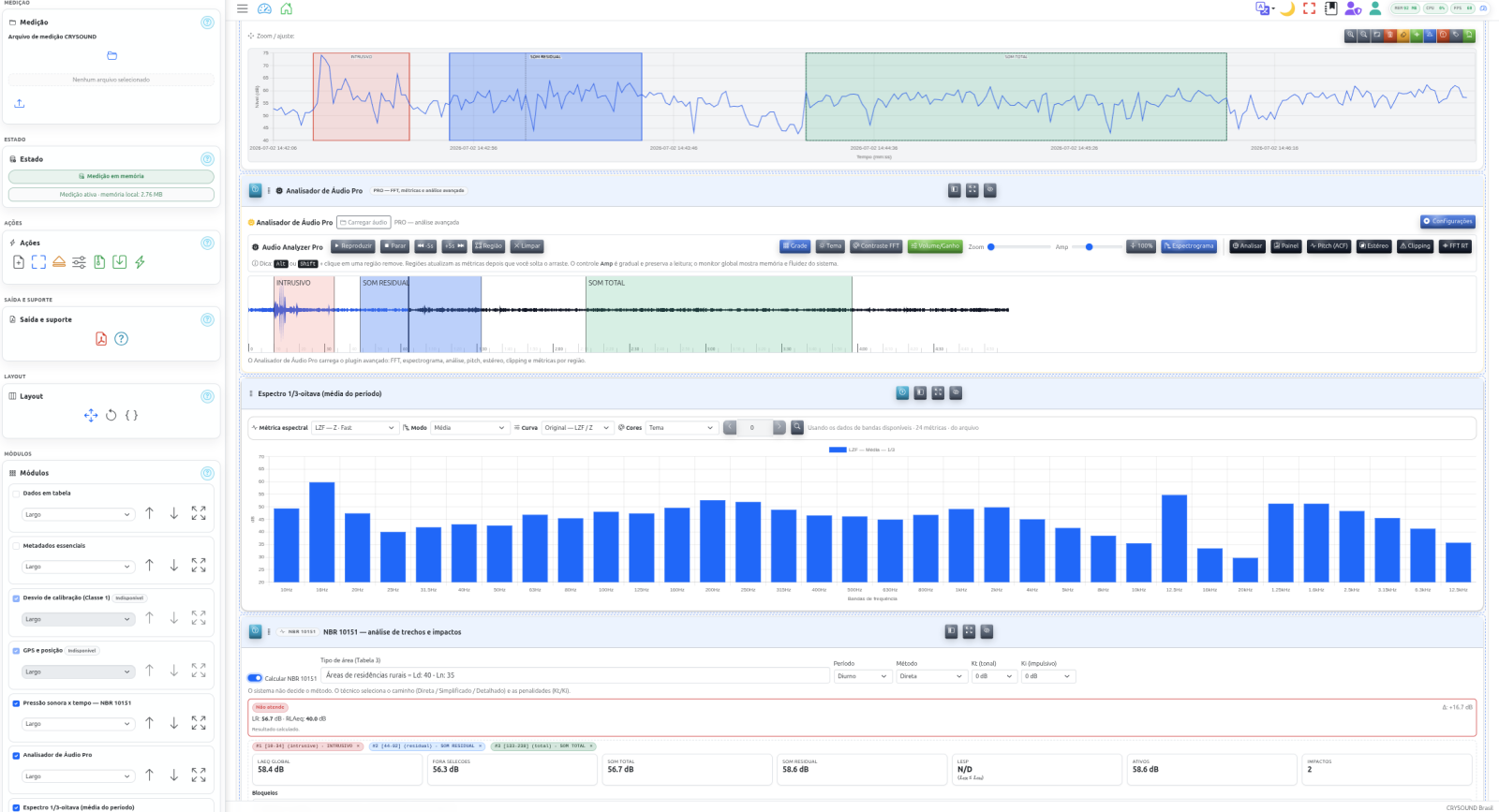Click the upload icon in the Medição card

tap(20, 103)
